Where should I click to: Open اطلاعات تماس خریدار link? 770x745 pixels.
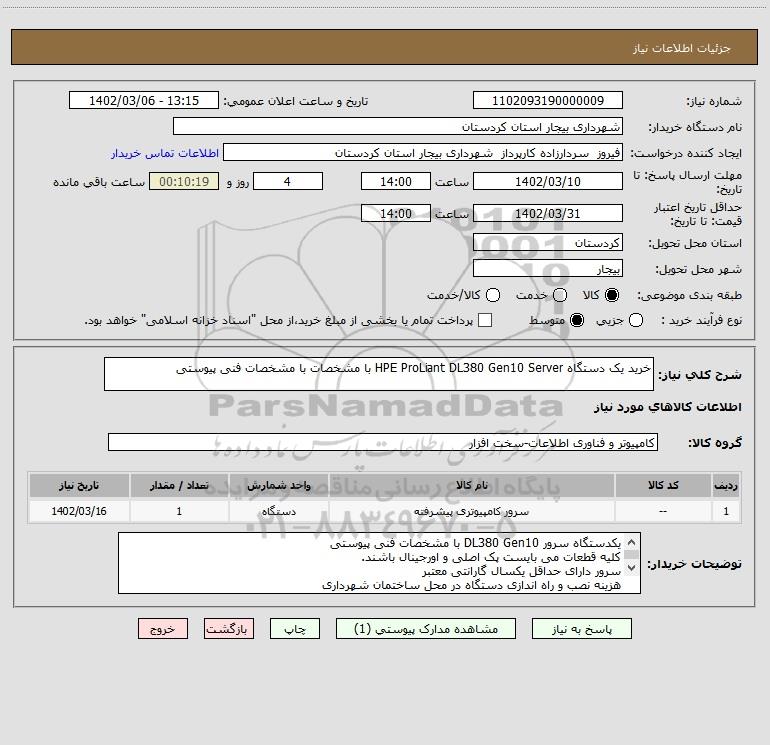(x=165, y=153)
